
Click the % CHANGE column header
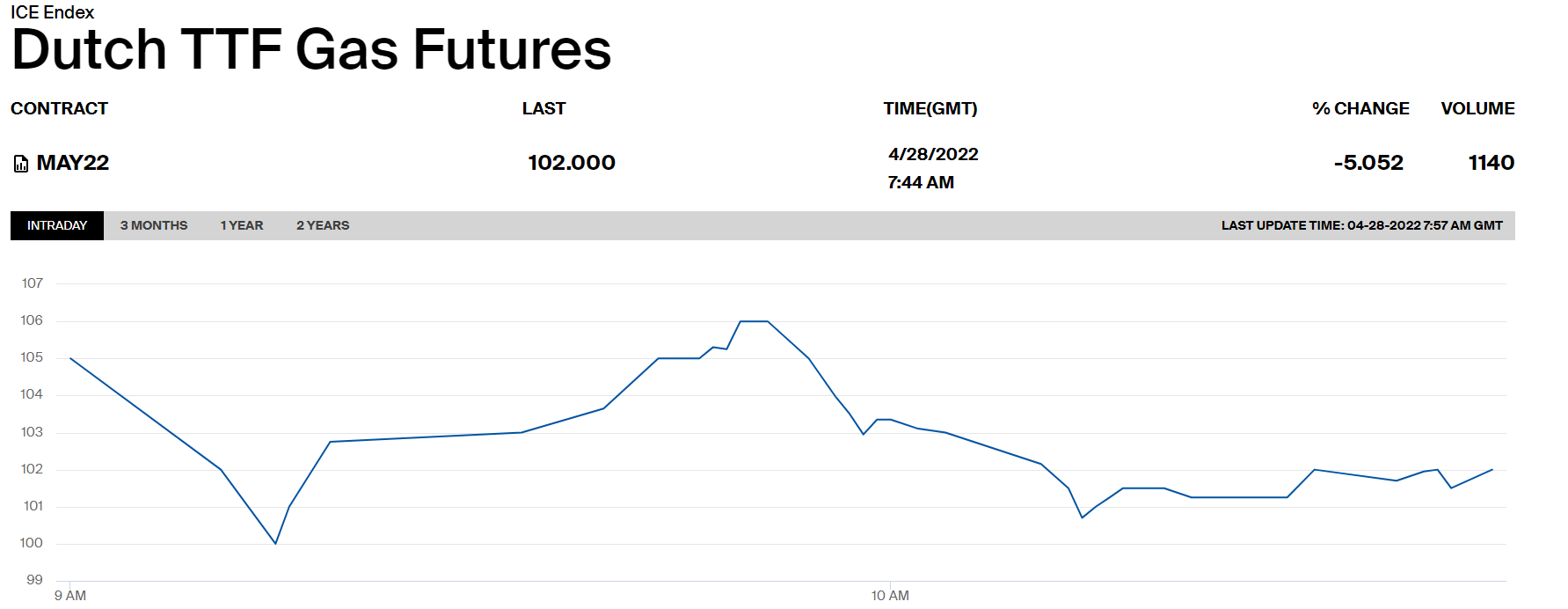click(x=1360, y=108)
